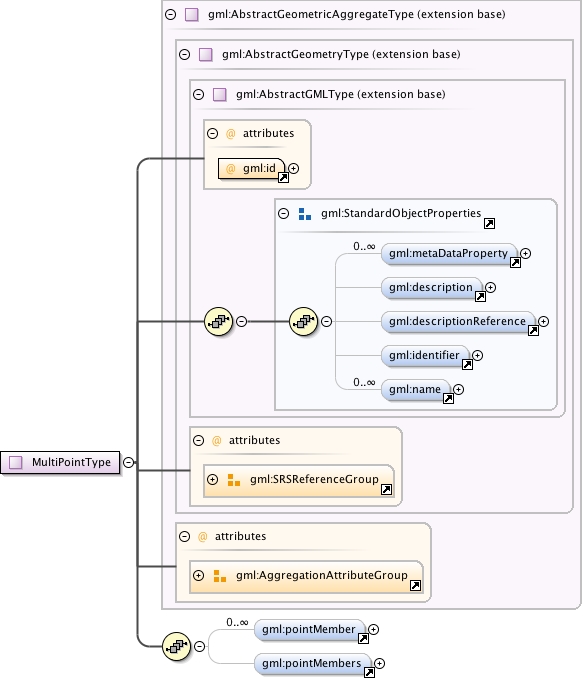Expand the gml:AggregationAttributeGroup node

pyautogui.click(x=198, y=576)
